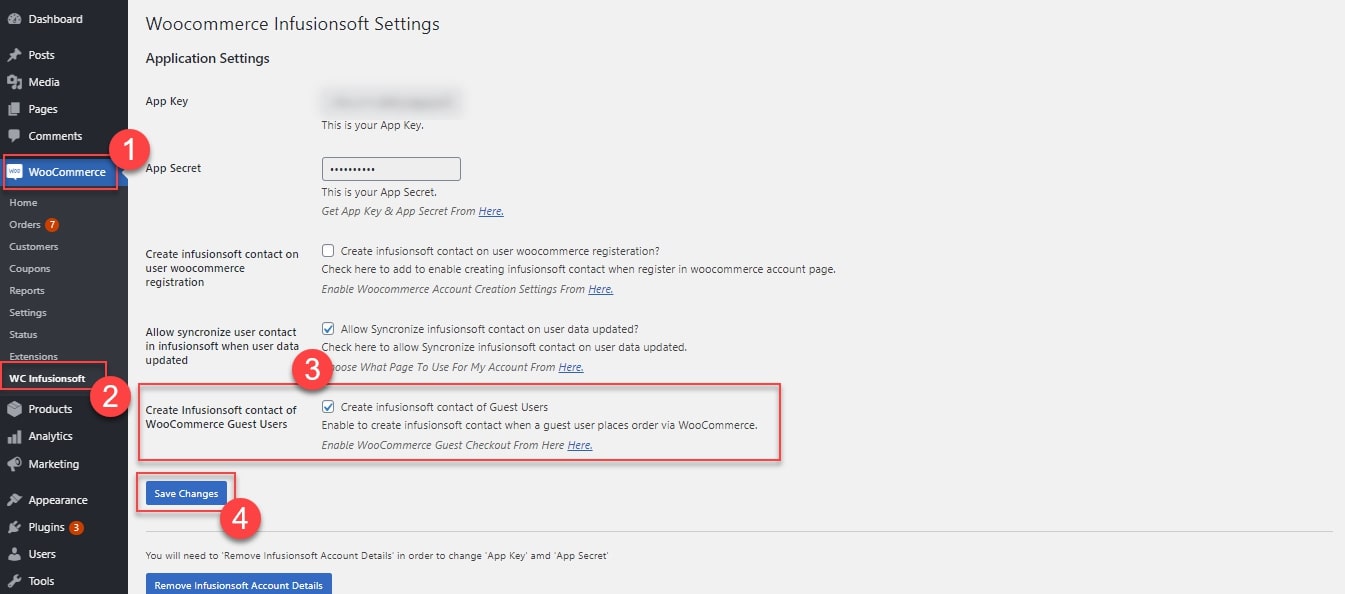Click the Application Settings subheading
The image size is (1345, 594).
tap(208, 58)
